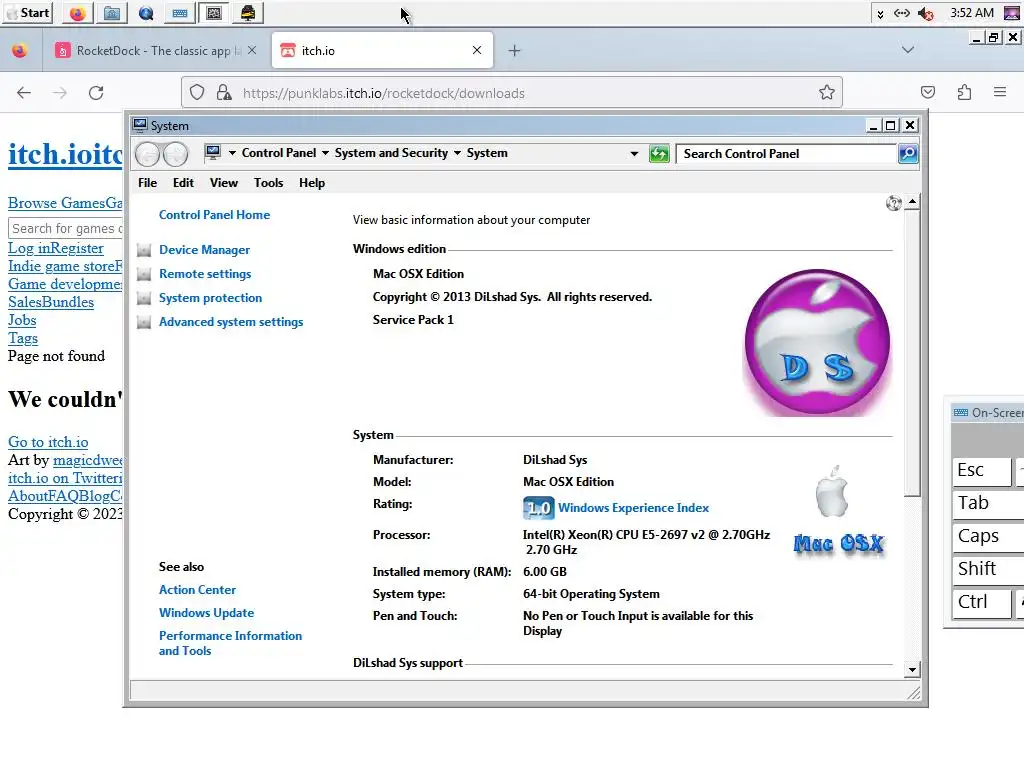Open the Firefox hamburger menu

pyautogui.click(x=1000, y=93)
